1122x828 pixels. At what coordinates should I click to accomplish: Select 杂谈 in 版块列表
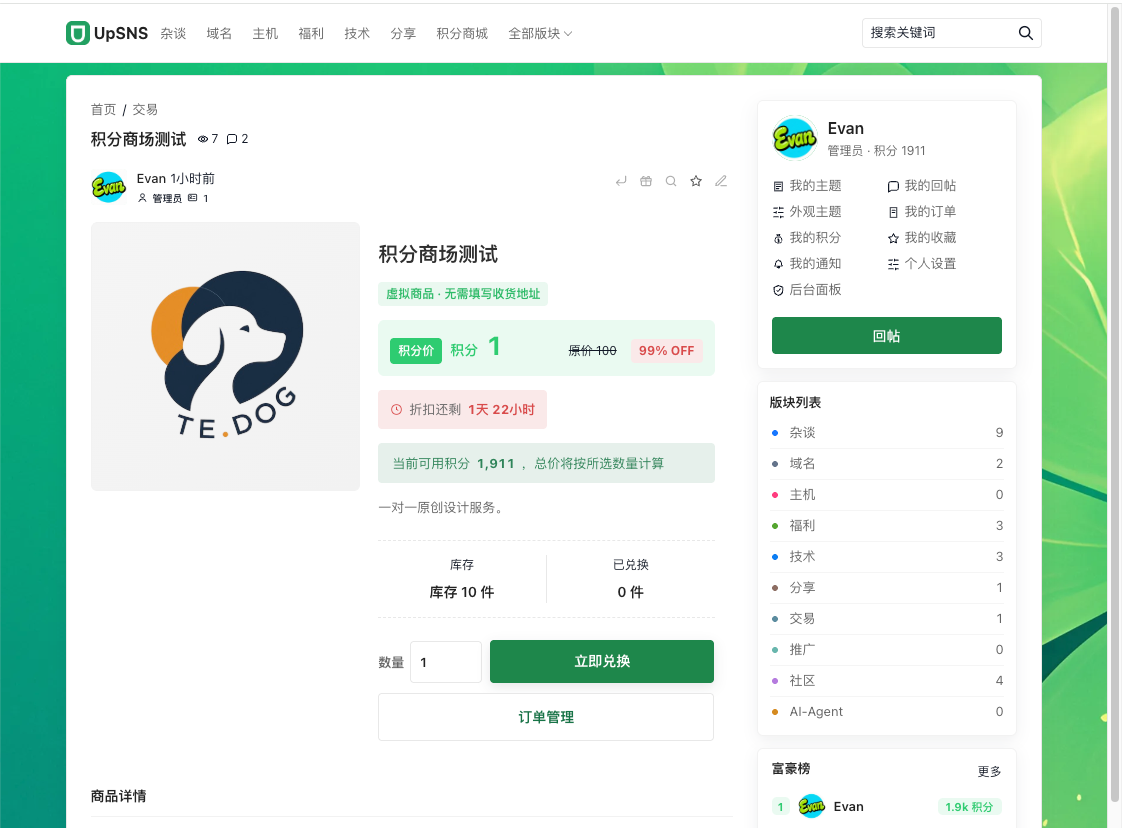pos(887,432)
